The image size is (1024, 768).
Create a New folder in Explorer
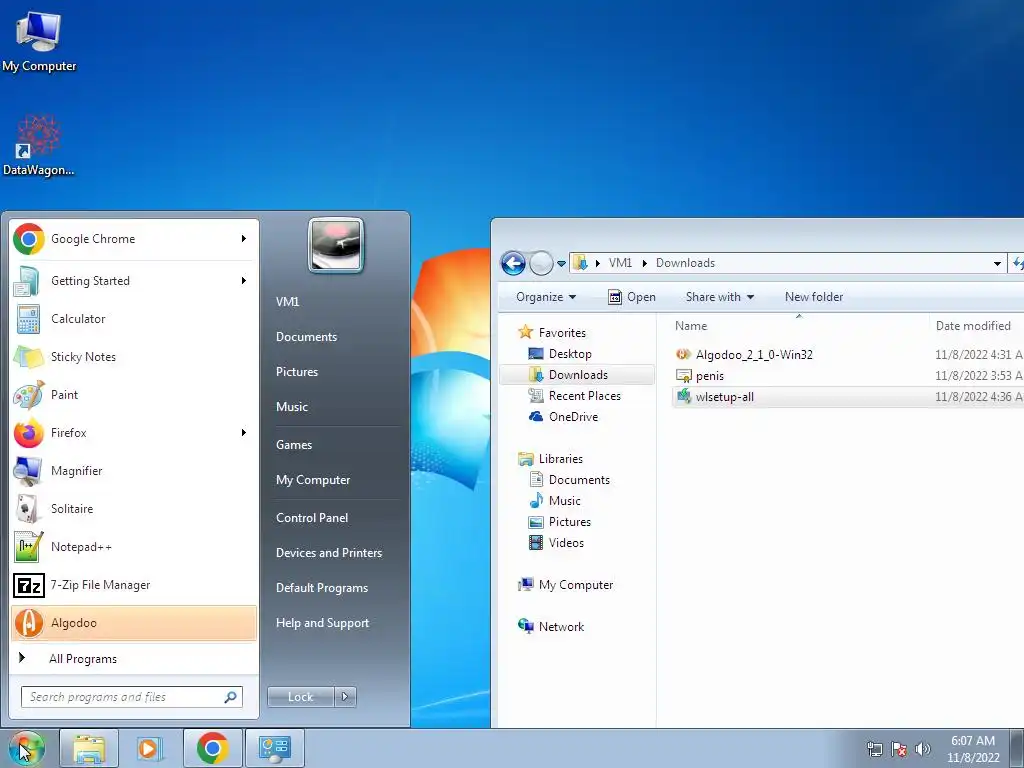(x=814, y=297)
